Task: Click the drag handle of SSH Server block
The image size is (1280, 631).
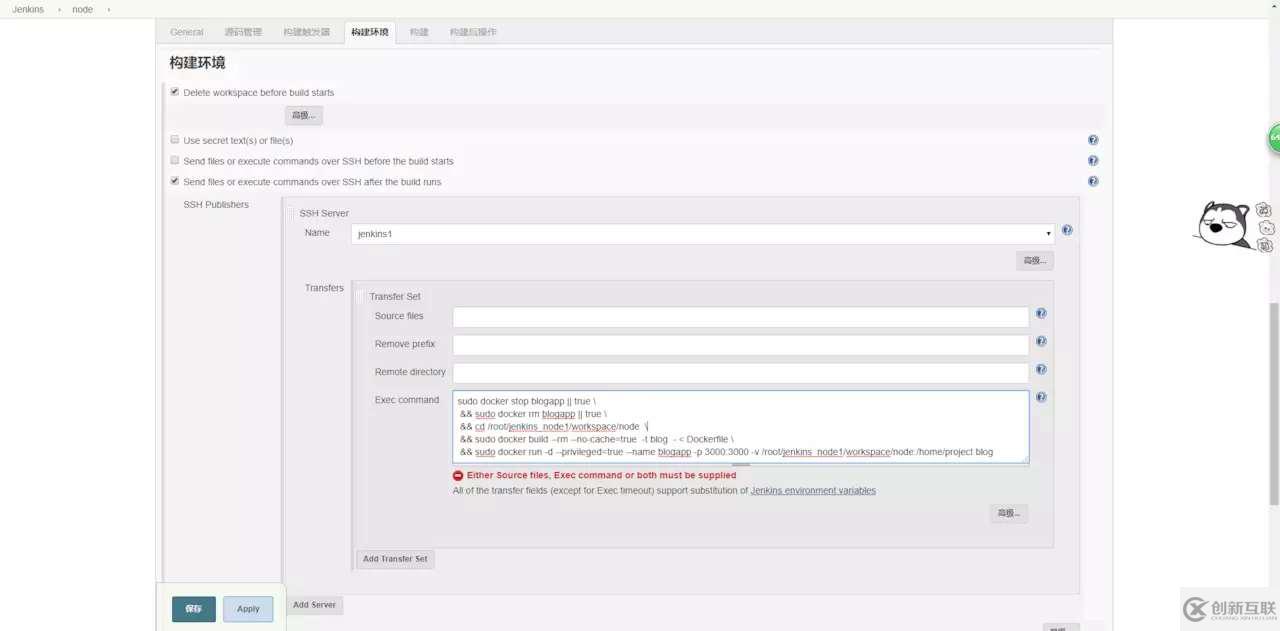Action: coord(291,213)
